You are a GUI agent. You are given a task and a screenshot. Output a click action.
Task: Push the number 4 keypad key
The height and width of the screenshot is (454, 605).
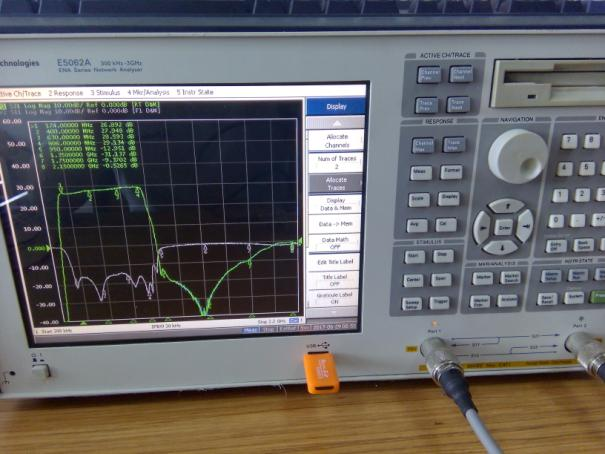tap(564, 169)
